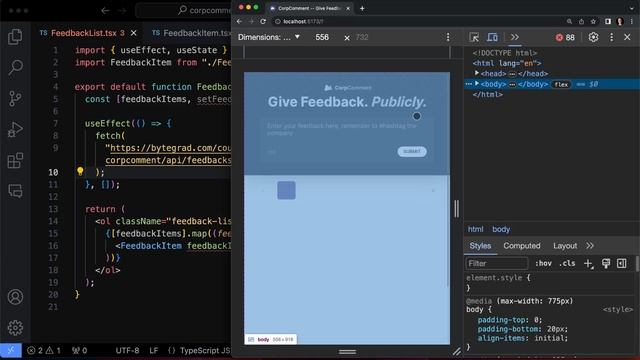The image size is (640, 360).
Task: Expand the body element node
Action: 477,84
